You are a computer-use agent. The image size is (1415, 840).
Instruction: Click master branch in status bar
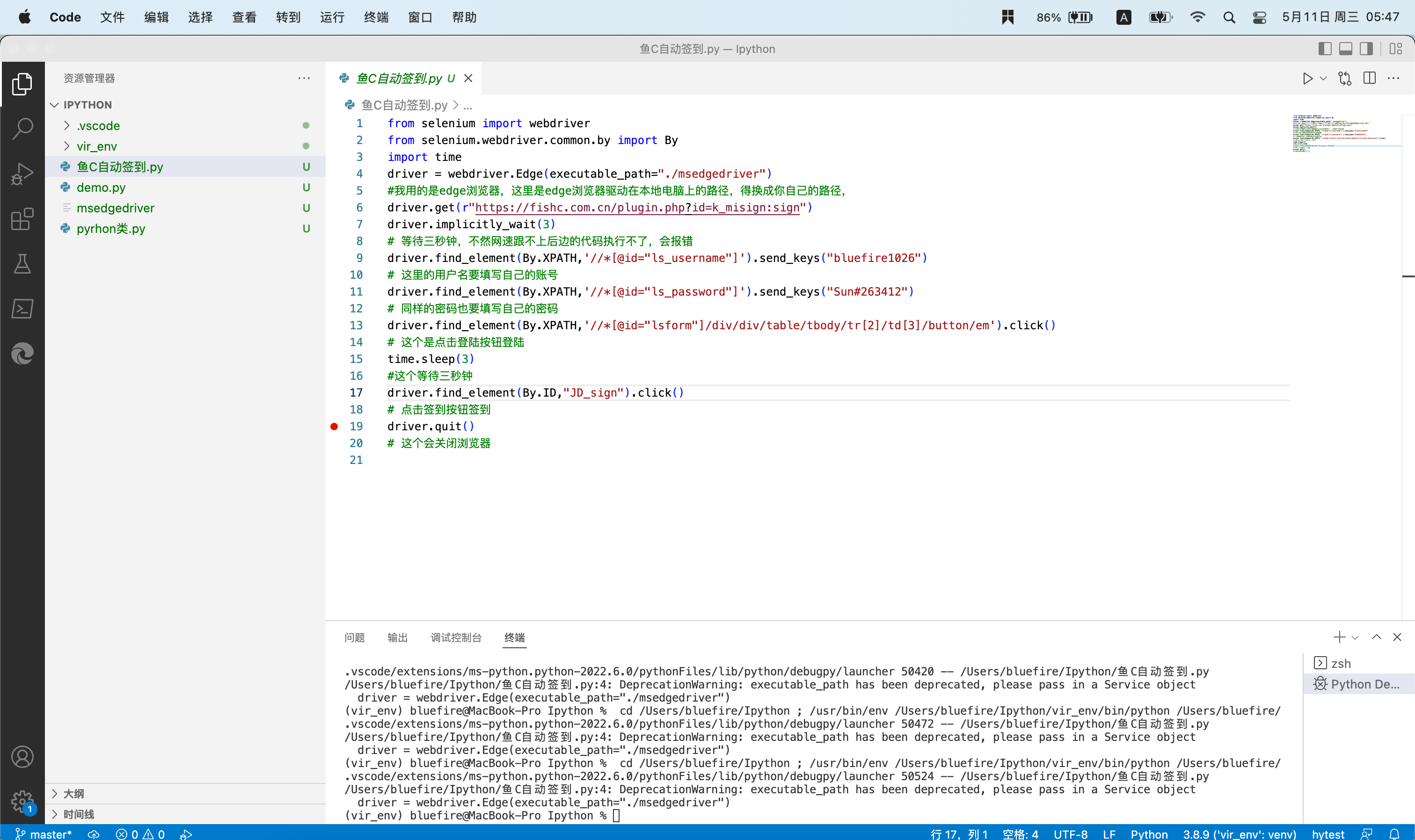(x=44, y=834)
